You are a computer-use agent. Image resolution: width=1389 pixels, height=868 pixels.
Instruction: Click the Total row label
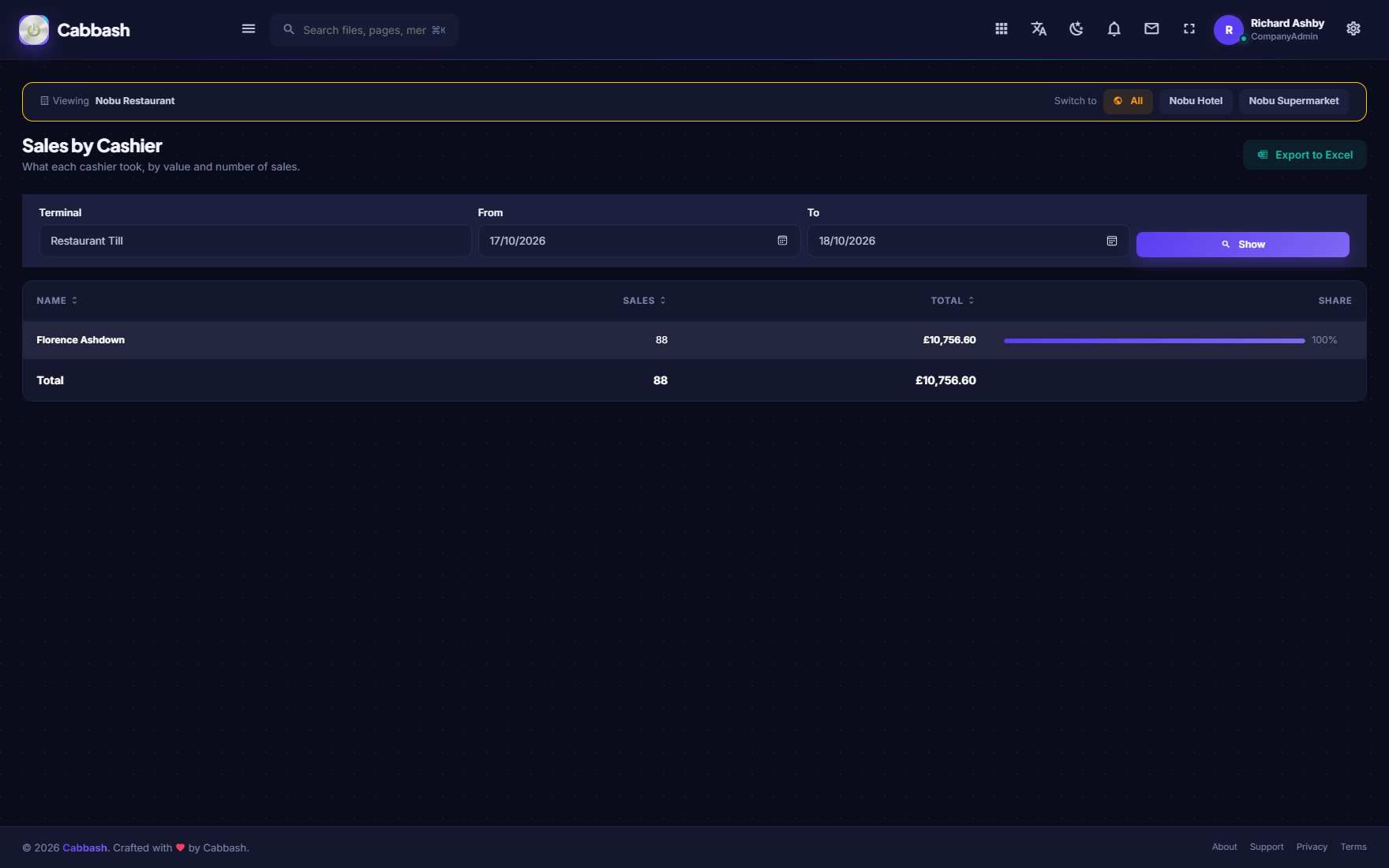(50, 380)
